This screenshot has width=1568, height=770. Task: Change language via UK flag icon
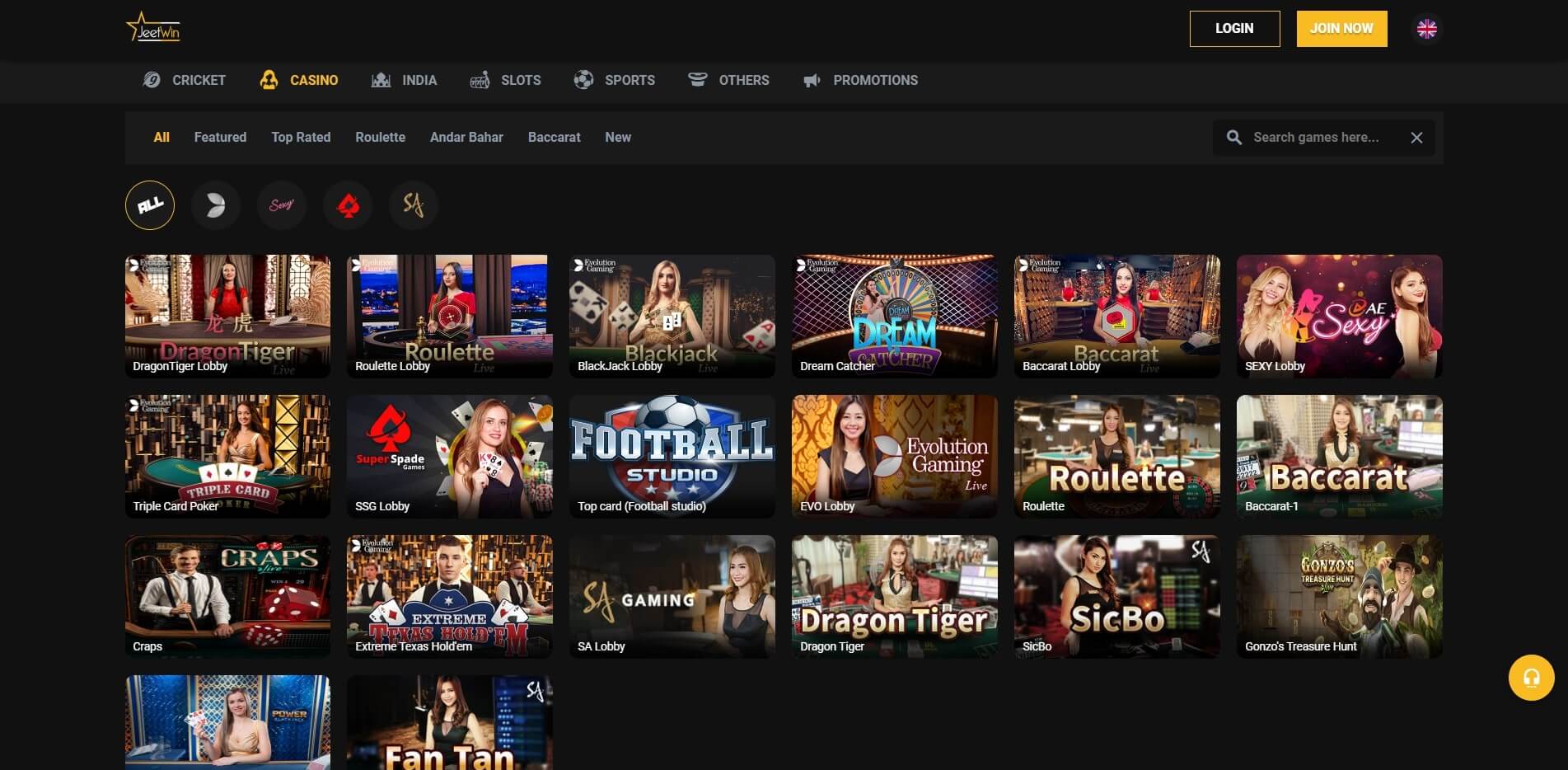pos(1426,29)
